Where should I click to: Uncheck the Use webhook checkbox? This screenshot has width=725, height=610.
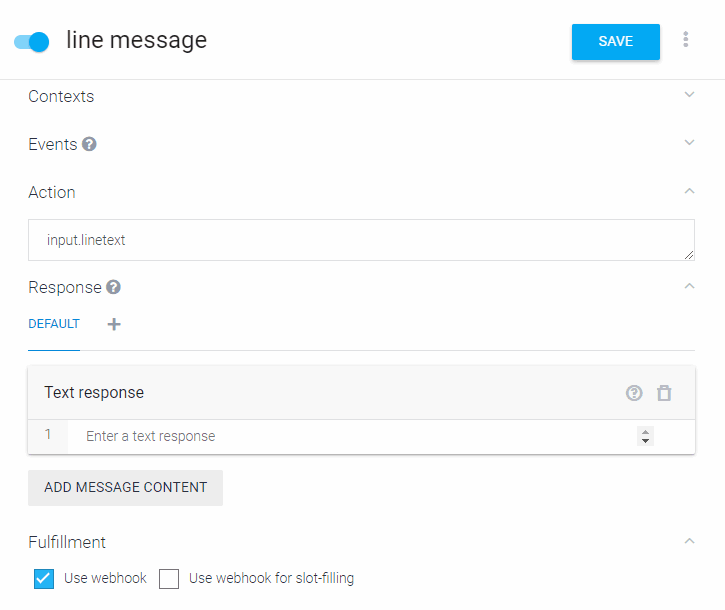click(x=44, y=578)
